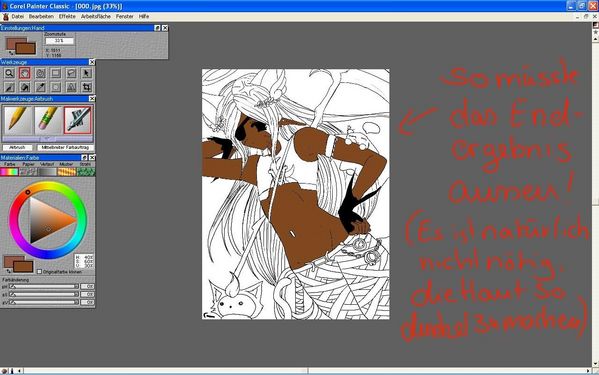
Task: Open the Fenster menu
Action: point(125,17)
